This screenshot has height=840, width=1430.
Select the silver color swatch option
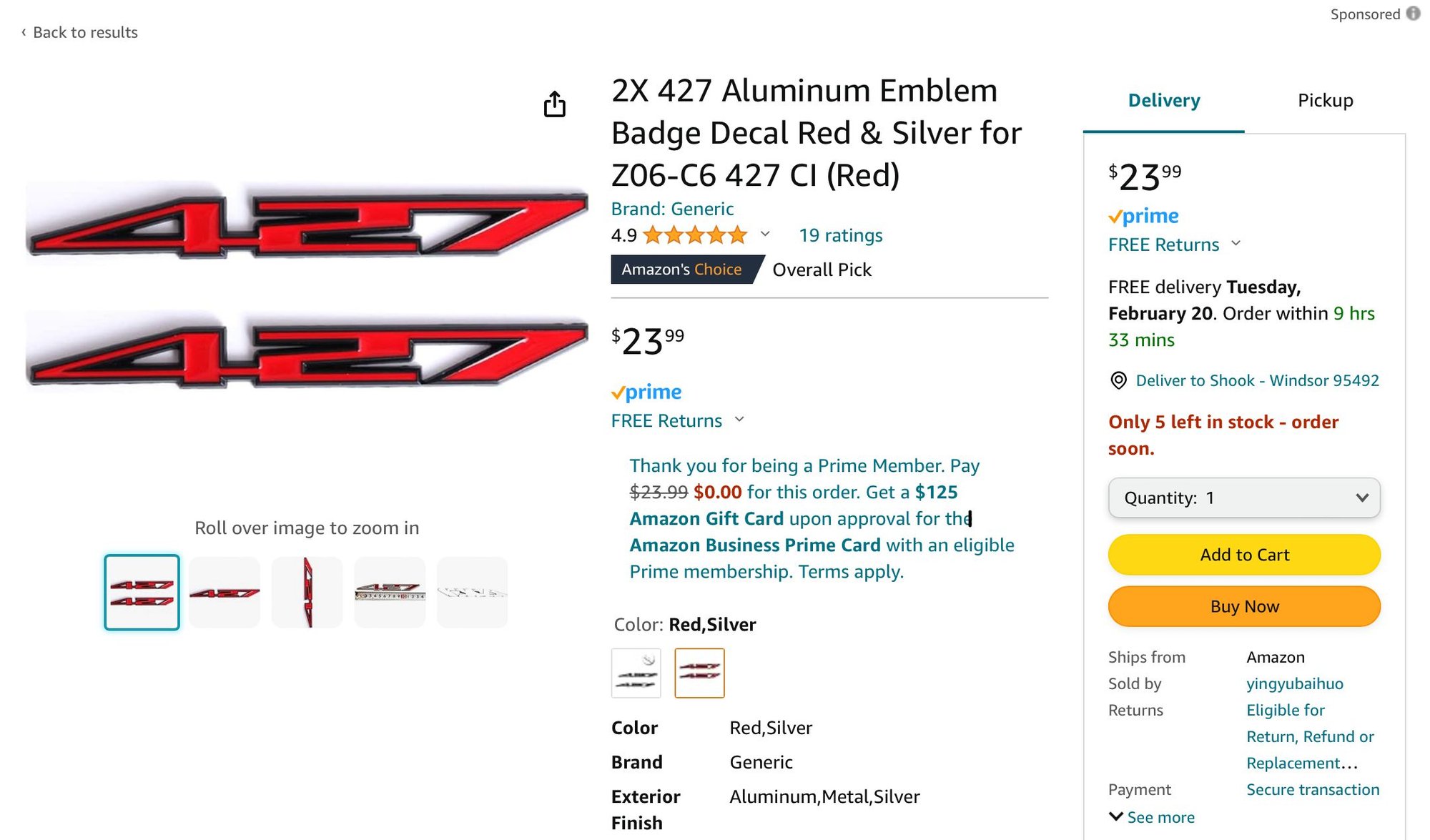(636, 673)
